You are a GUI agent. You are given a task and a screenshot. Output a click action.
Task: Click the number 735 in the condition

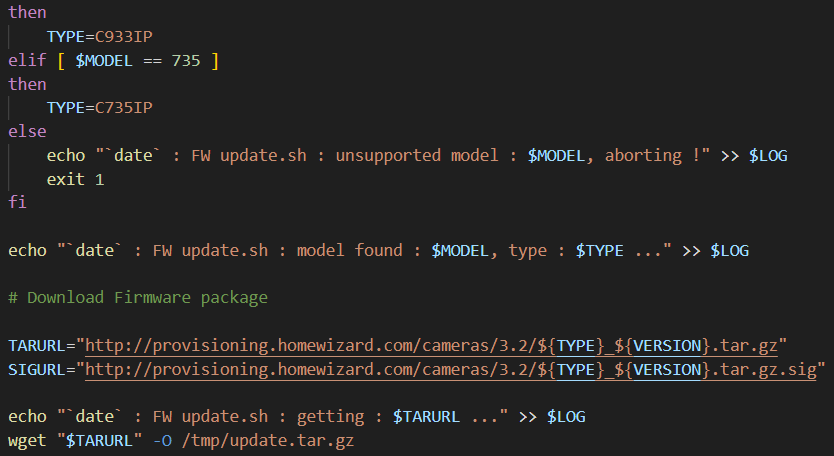[184, 61]
